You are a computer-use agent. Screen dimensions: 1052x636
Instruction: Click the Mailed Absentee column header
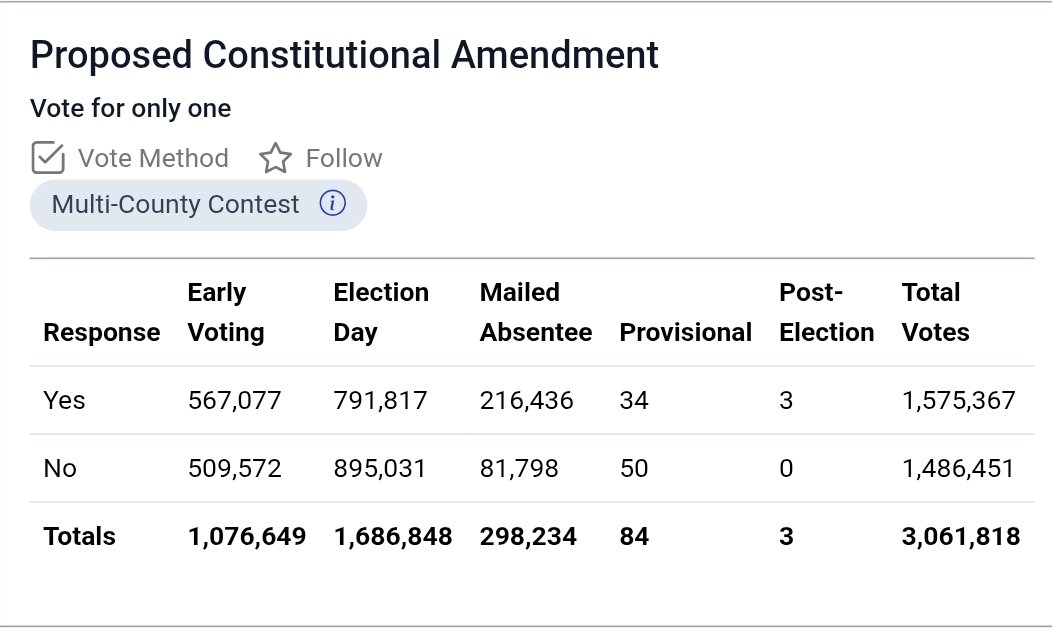click(x=536, y=313)
